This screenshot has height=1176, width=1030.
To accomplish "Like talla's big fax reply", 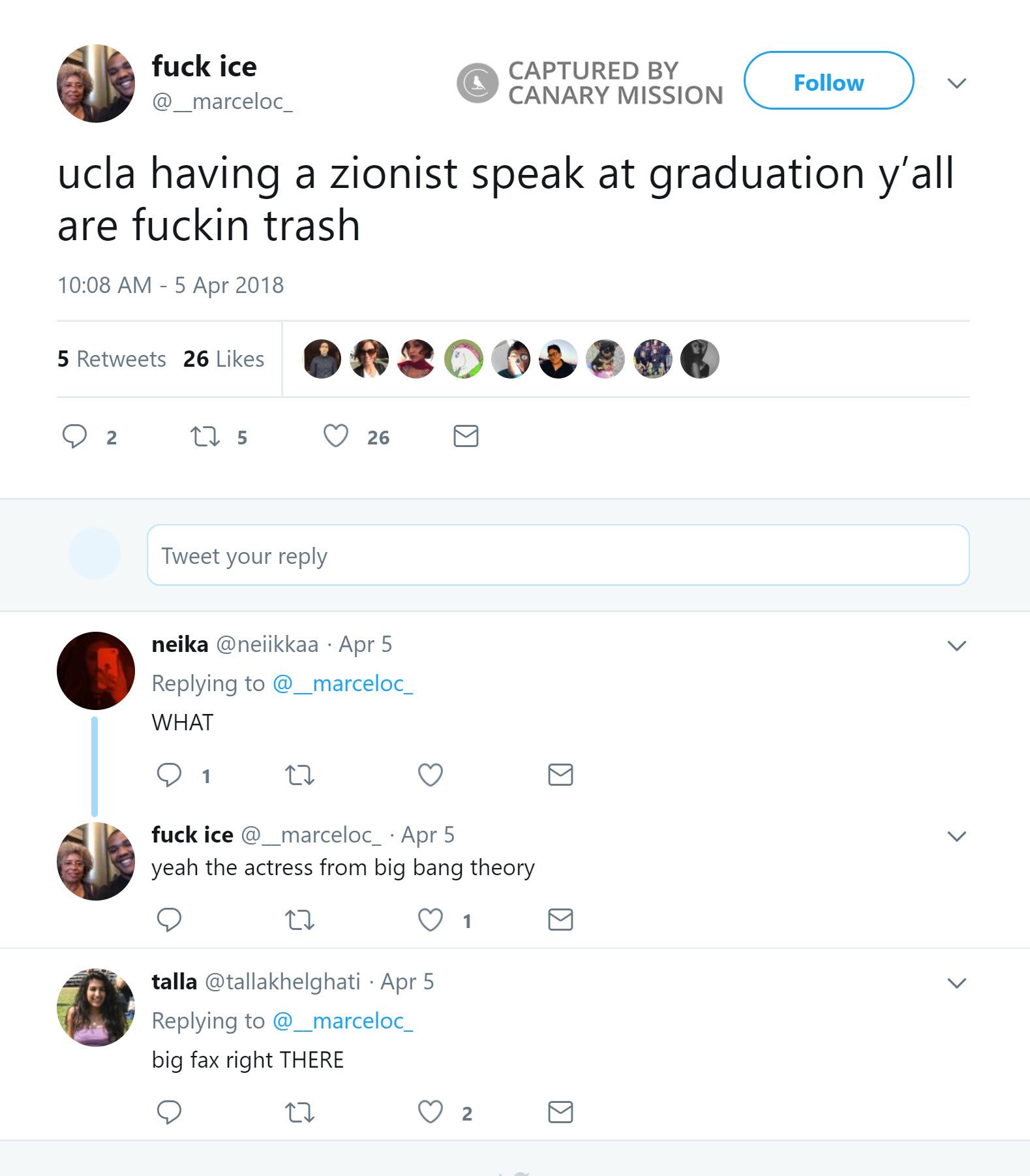I will (431, 1113).
